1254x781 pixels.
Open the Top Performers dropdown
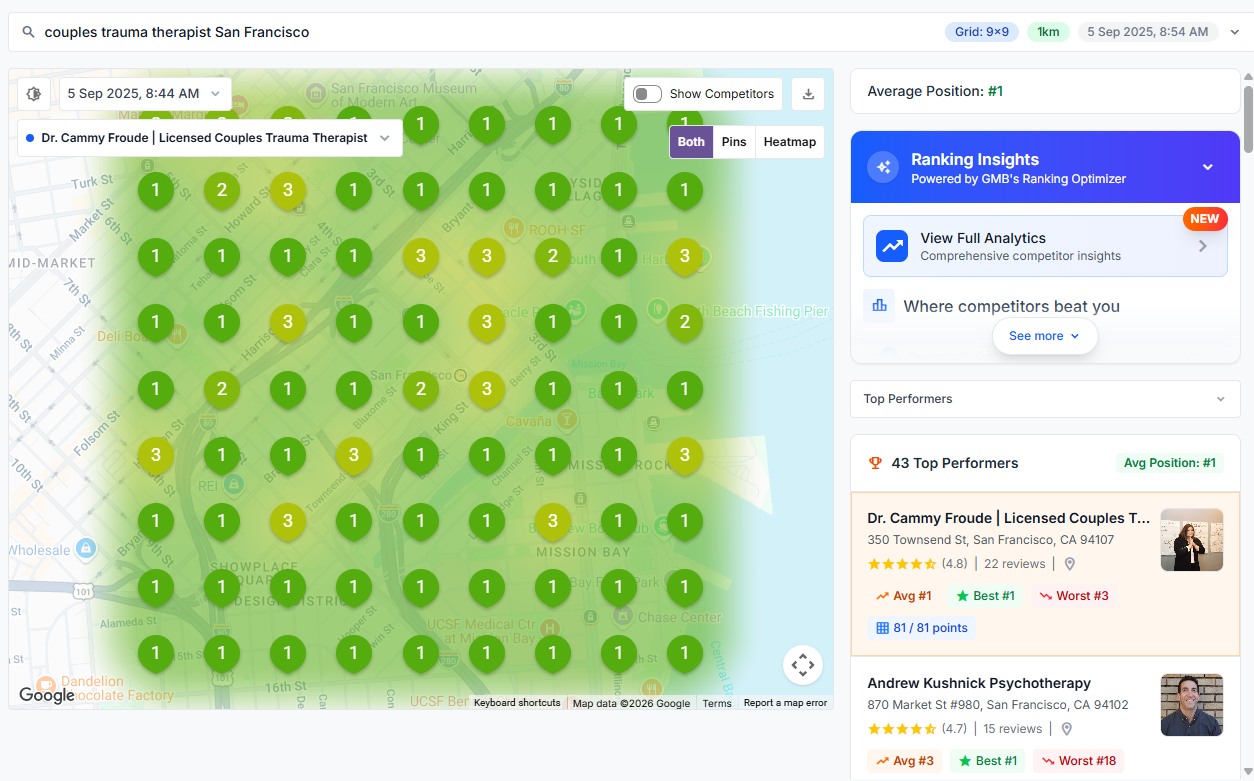click(x=1045, y=399)
